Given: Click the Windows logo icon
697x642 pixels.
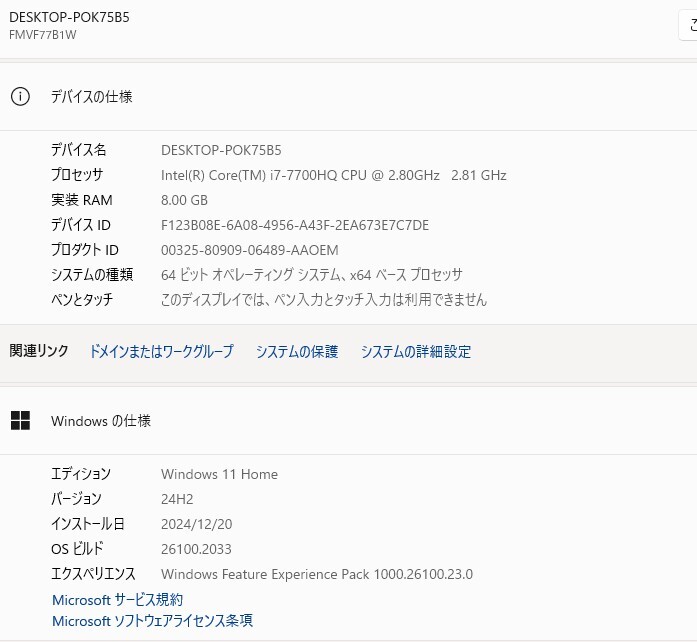Looking at the screenshot, I should coord(20,421).
